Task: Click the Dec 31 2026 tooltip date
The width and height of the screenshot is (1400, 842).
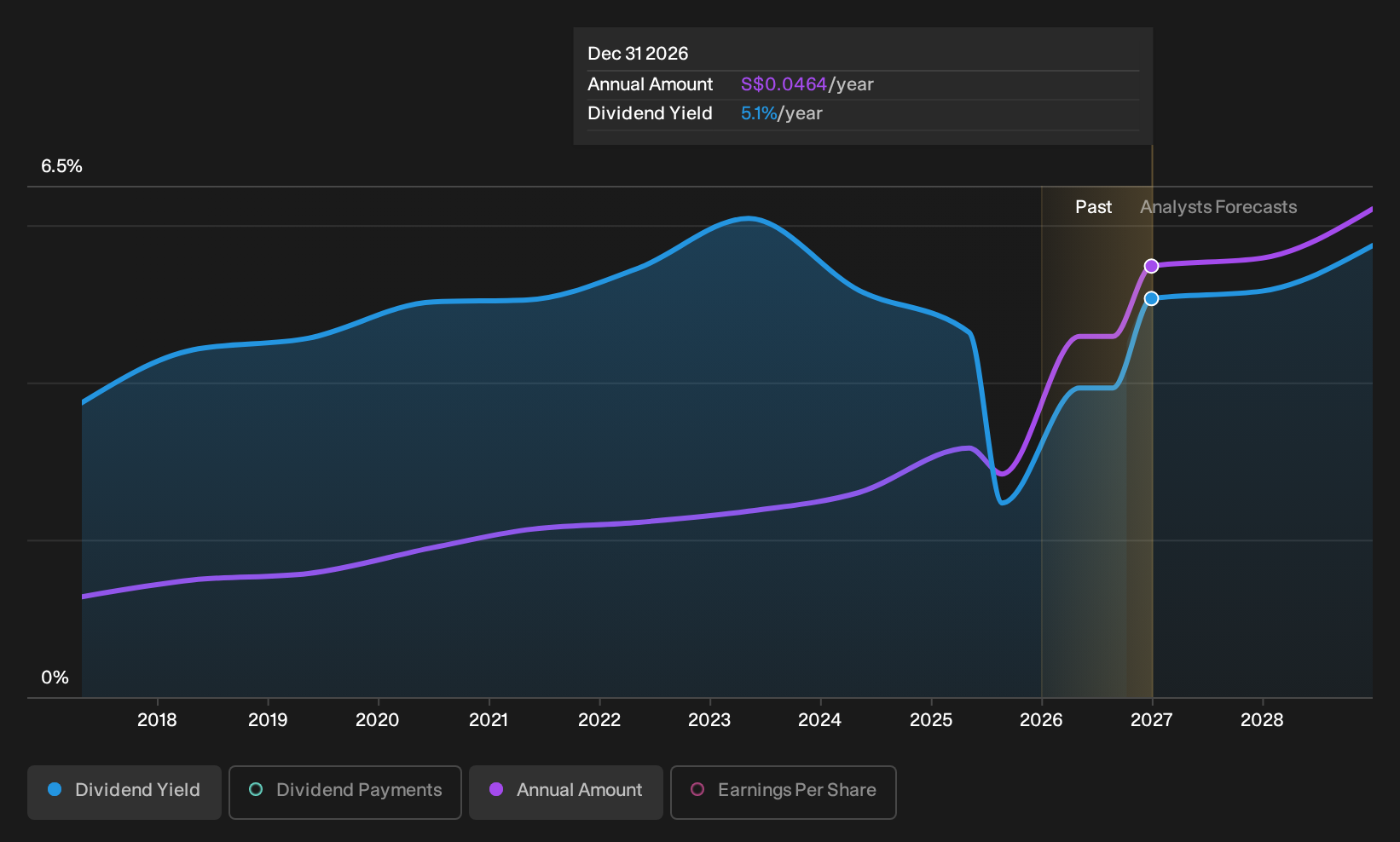Action: click(x=638, y=54)
